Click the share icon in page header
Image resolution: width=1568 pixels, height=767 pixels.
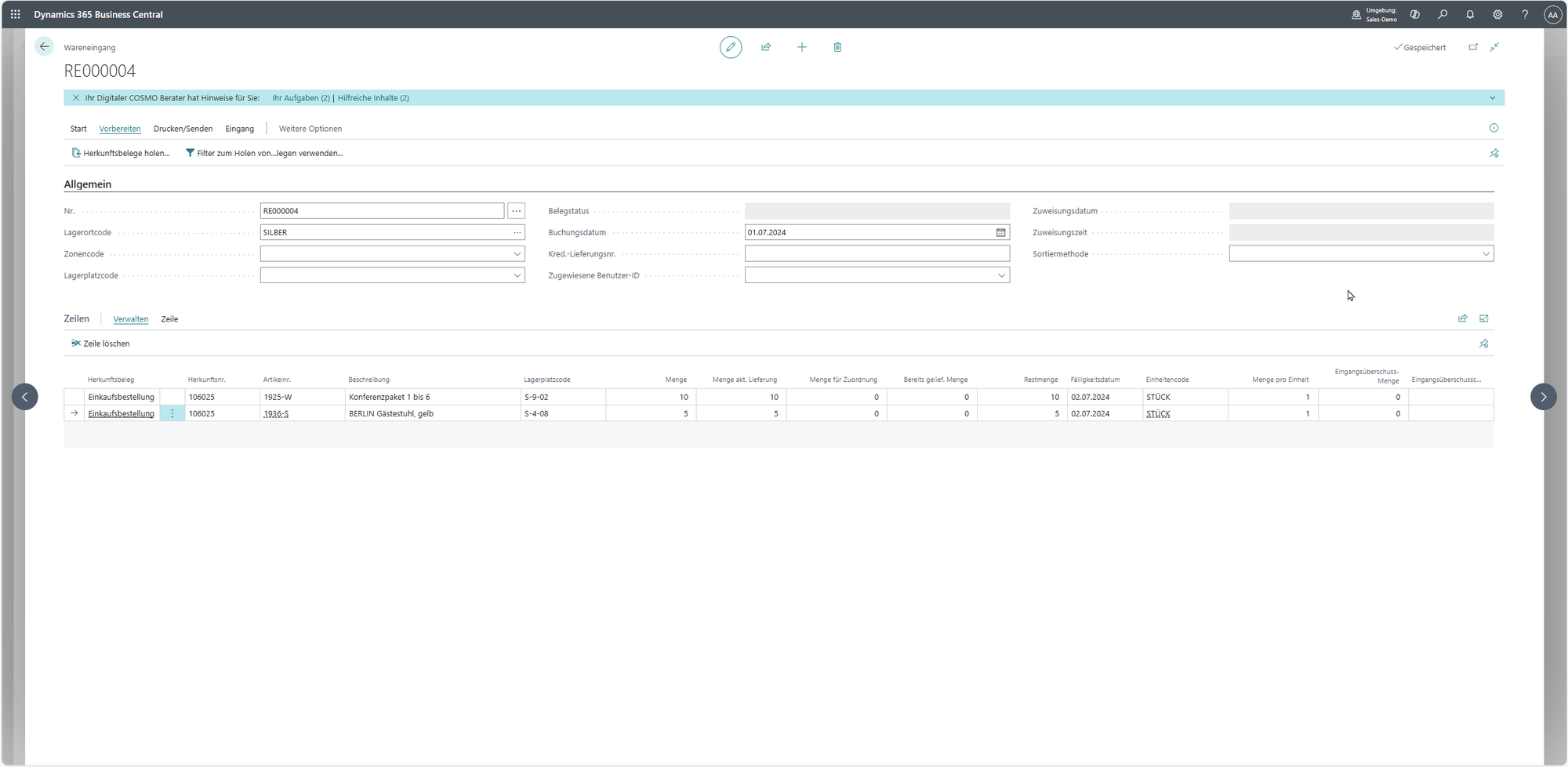766,47
